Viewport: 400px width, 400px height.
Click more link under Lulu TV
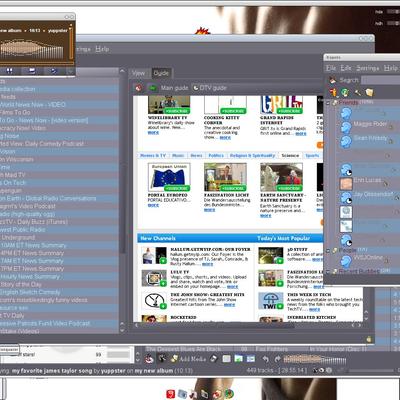pyautogui.click(x=232, y=287)
